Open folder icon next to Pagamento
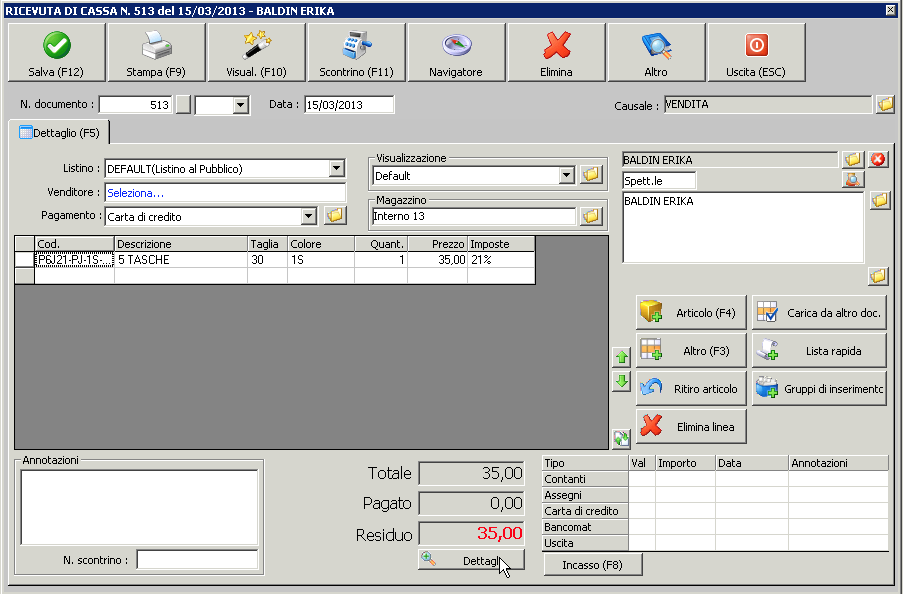Viewport: 903px width, 594px height. [x=335, y=215]
